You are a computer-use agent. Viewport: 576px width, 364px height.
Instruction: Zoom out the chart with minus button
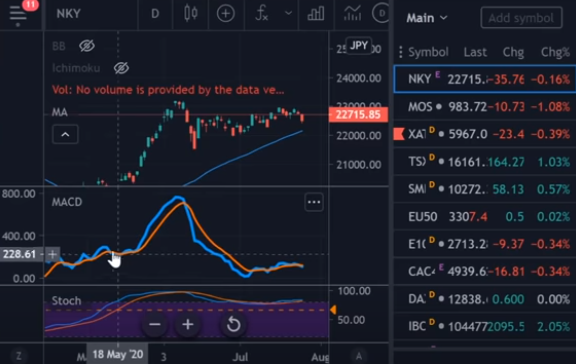155,325
